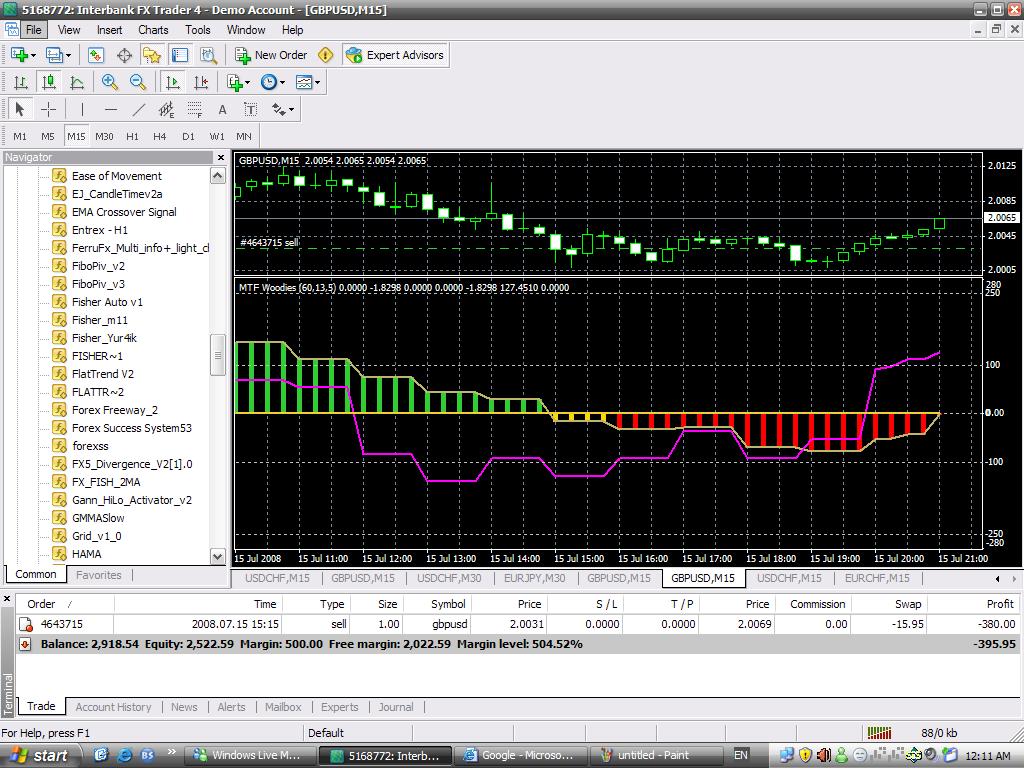The image size is (1024, 768).
Task: Switch to H4 timeframe
Action: (x=159, y=136)
